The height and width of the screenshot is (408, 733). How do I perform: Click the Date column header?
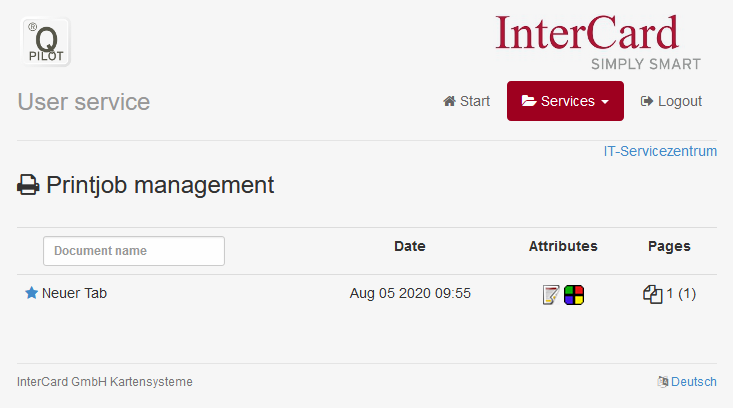(410, 246)
